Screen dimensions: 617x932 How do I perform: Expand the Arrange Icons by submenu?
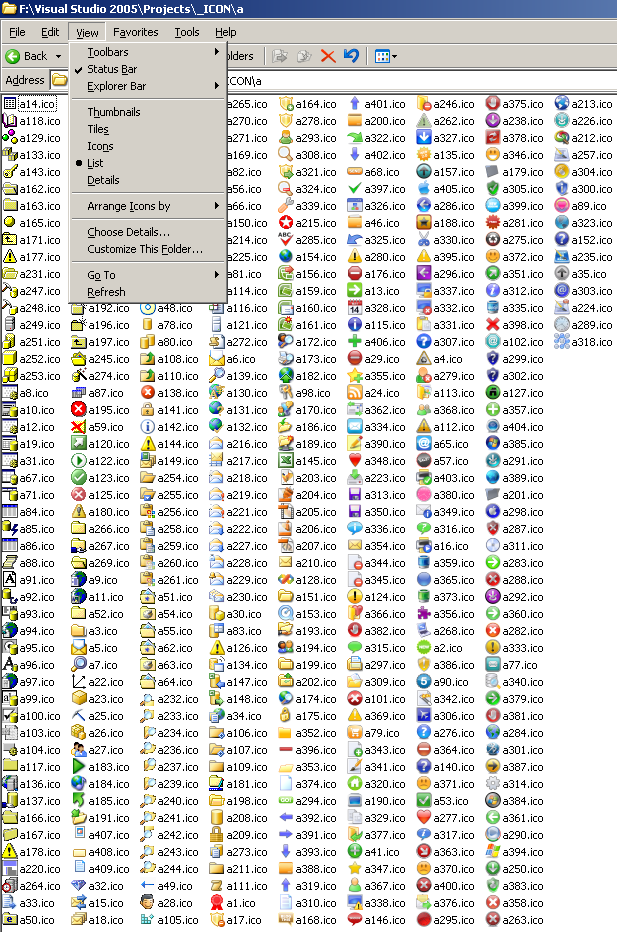pos(148,206)
